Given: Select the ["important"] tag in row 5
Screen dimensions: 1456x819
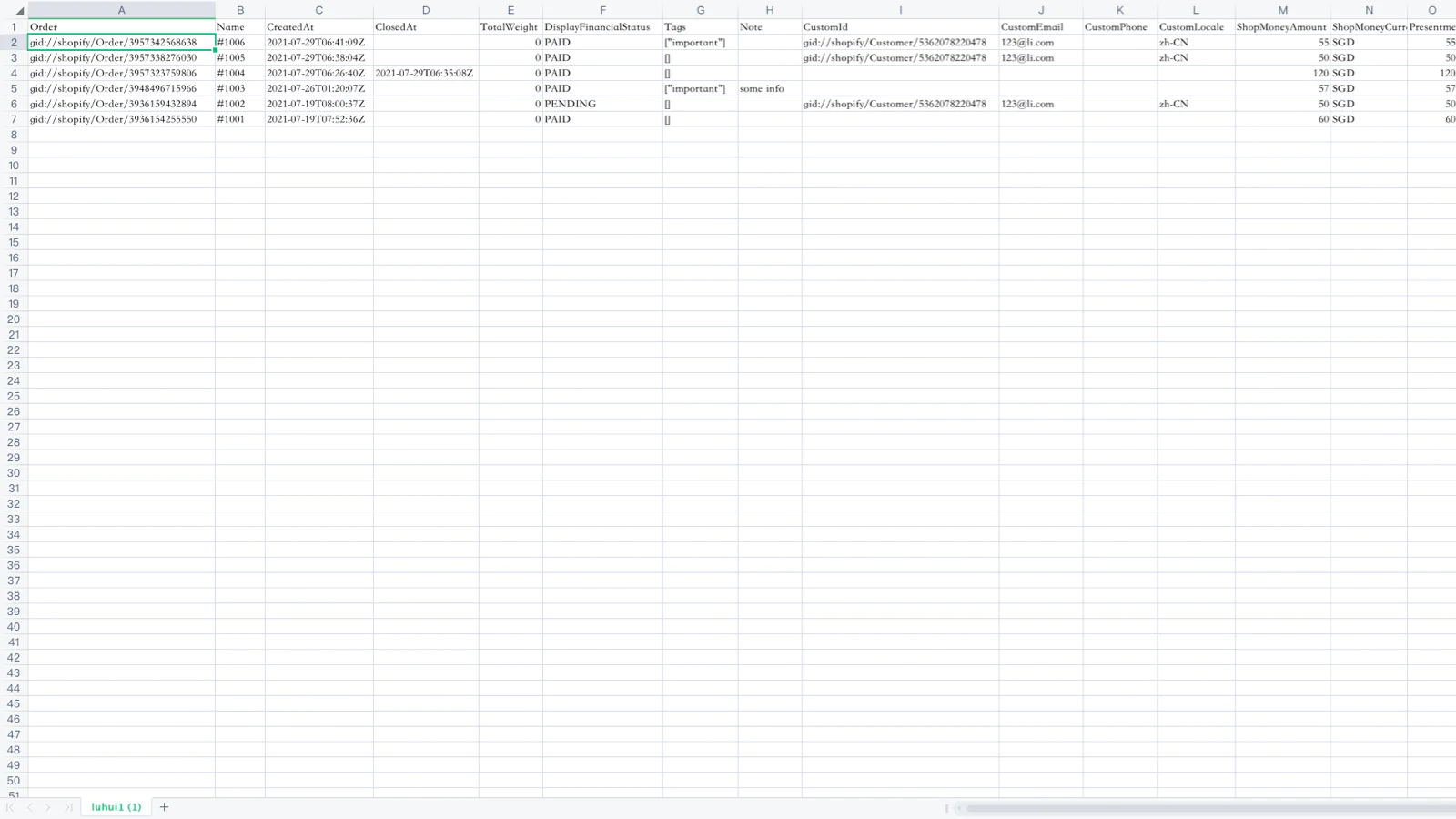Looking at the screenshot, I should (x=701, y=88).
